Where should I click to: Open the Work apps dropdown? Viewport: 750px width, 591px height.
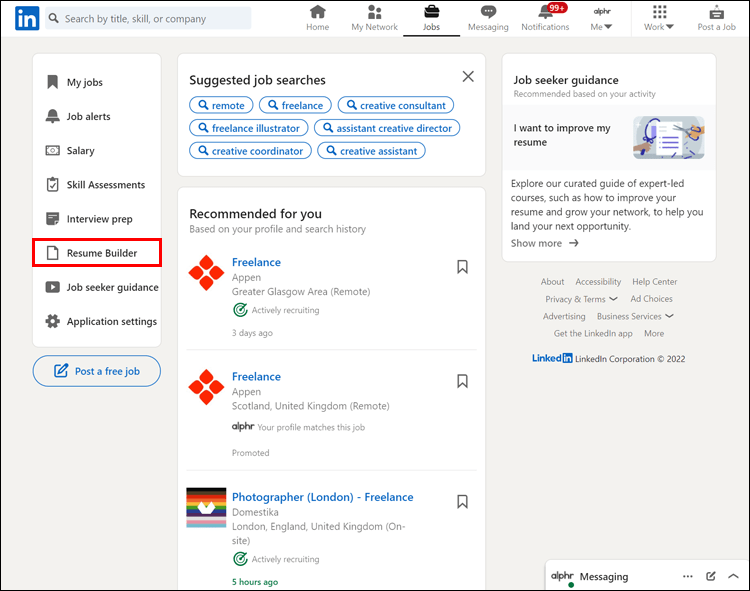tap(659, 19)
